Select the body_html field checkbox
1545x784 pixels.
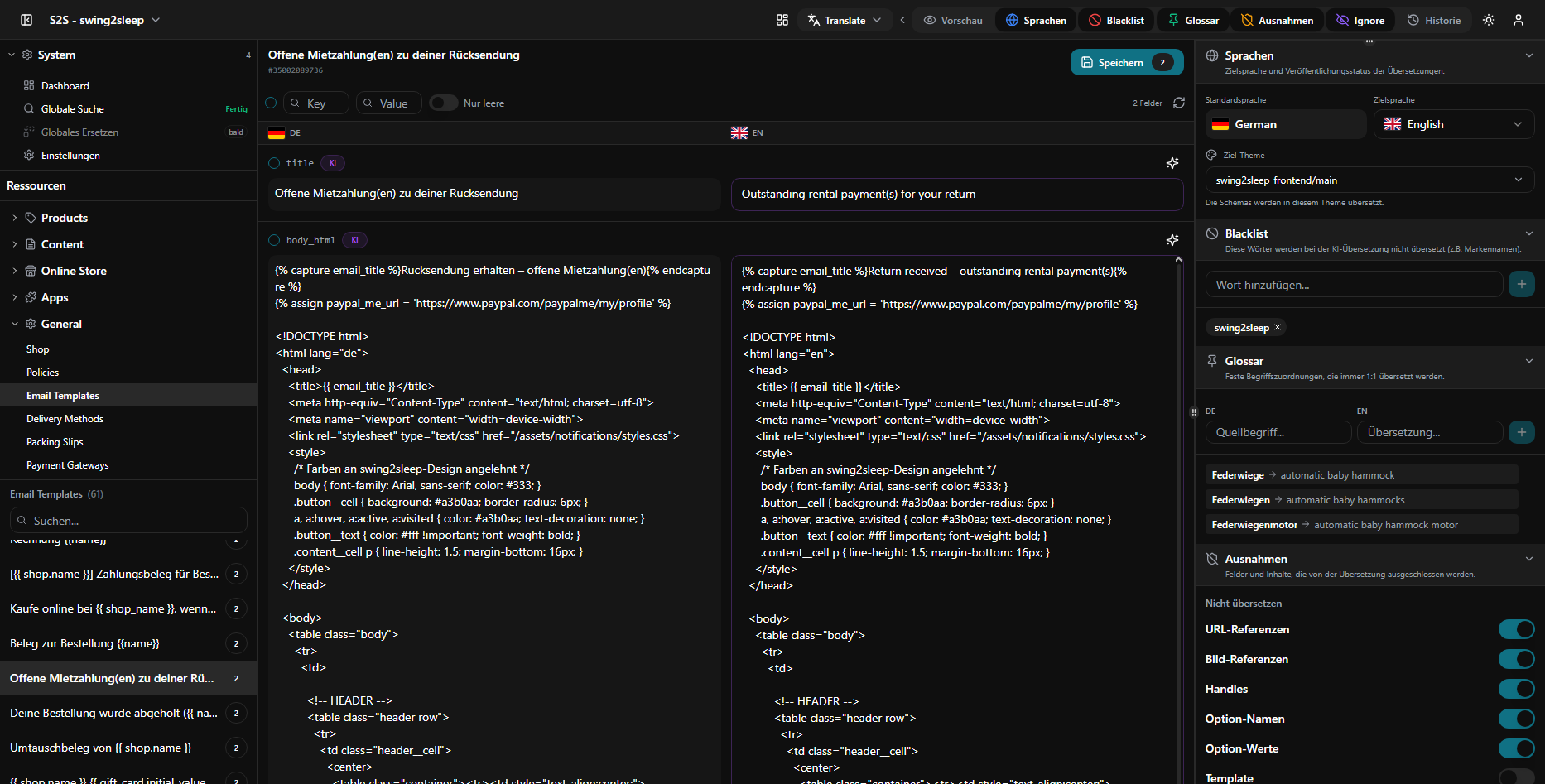pyautogui.click(x=274, y=240)
